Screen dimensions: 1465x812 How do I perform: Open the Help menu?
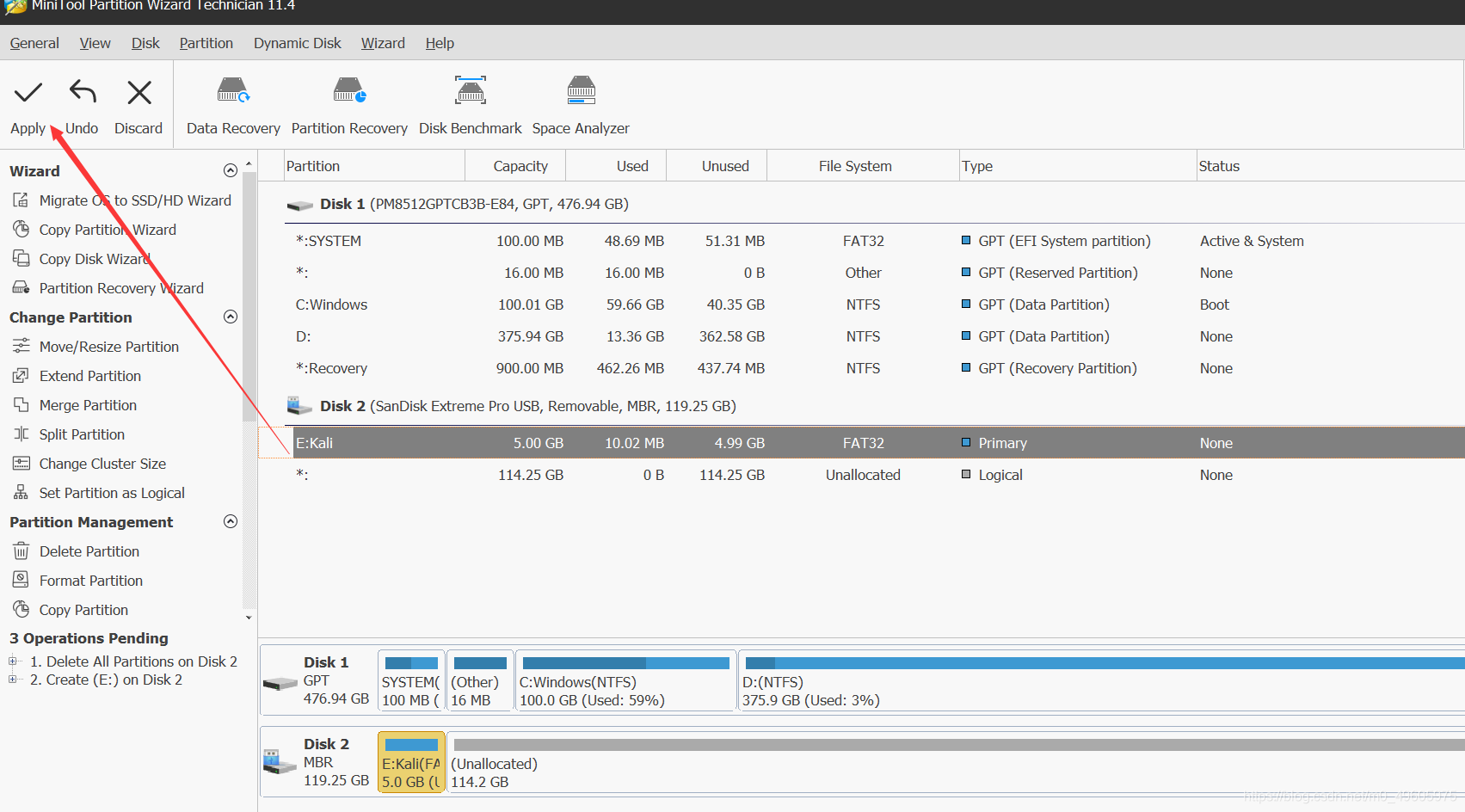coord(440,43)
